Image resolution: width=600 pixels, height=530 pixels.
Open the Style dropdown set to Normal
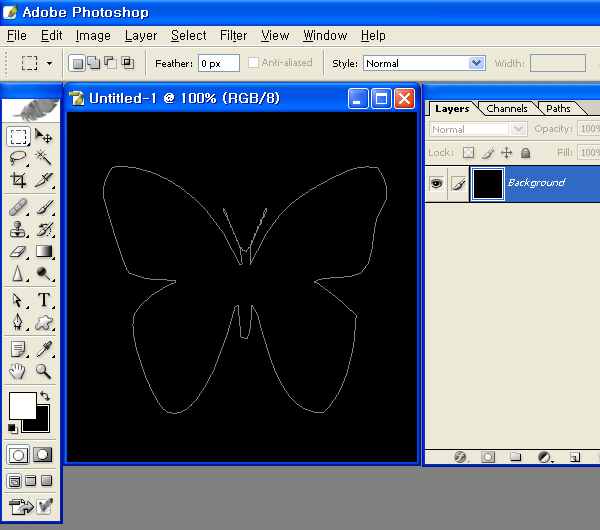pos(424,63)
